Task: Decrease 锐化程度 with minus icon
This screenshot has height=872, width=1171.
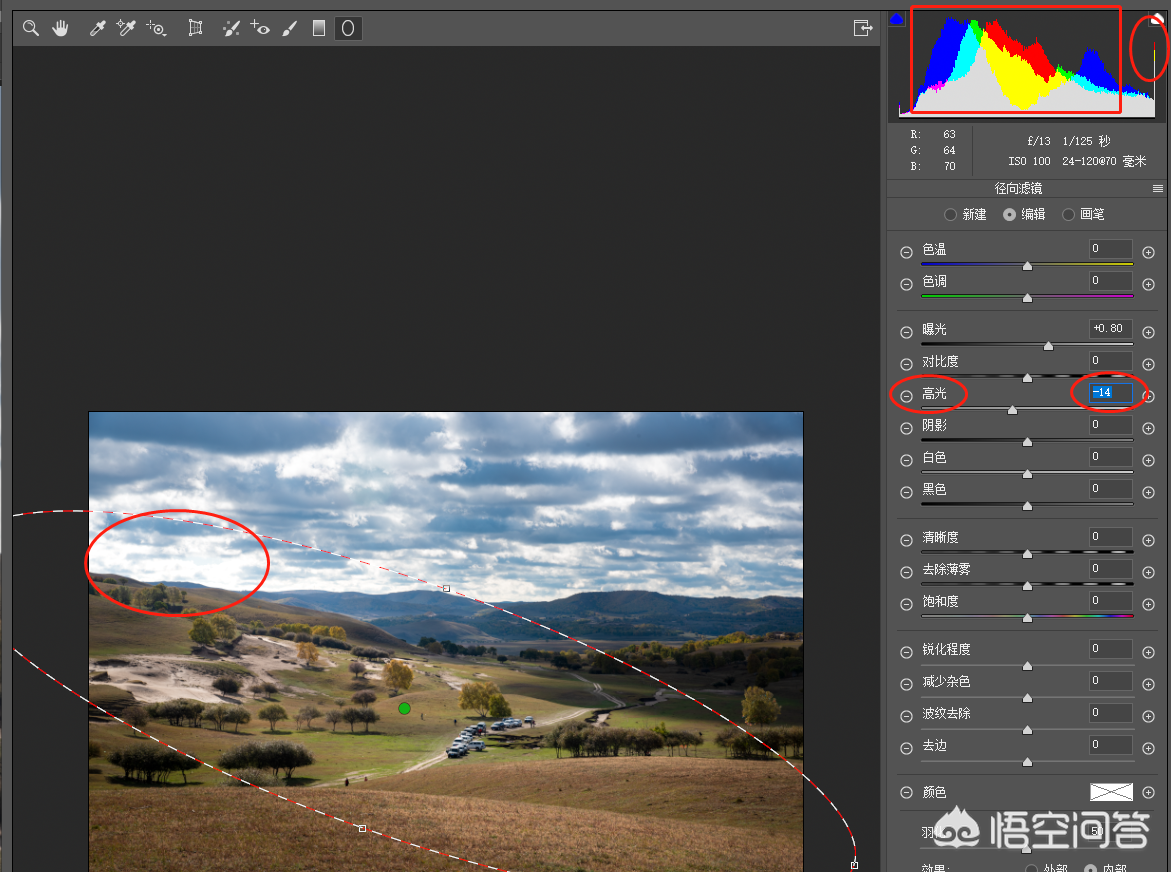Action: 906,653
